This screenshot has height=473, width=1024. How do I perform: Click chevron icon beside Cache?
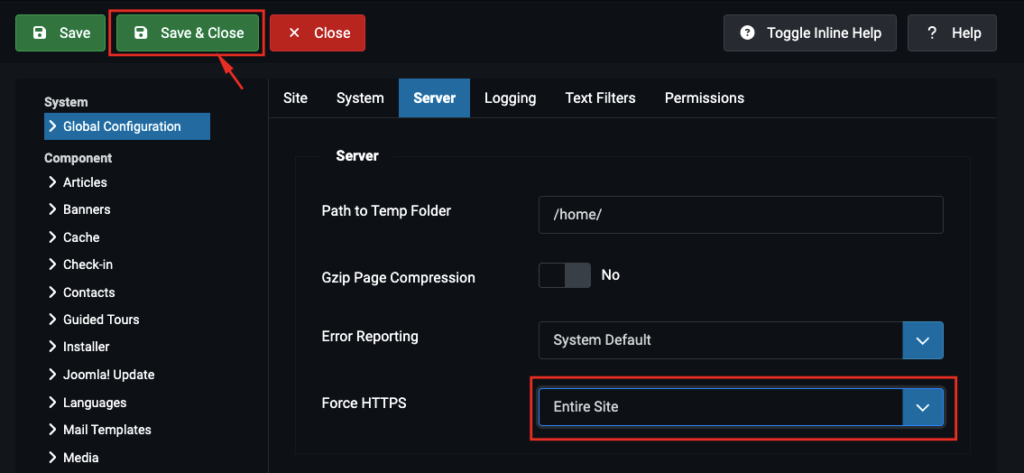point(53,237)
